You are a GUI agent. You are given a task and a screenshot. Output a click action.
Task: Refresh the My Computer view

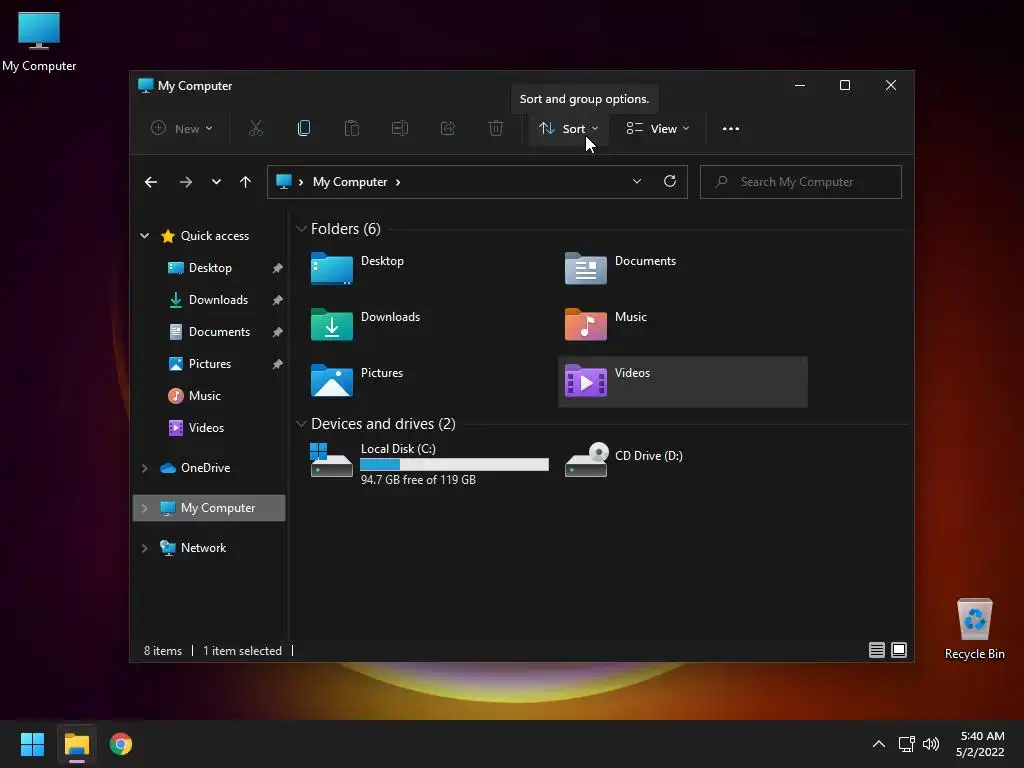point(669,182)
